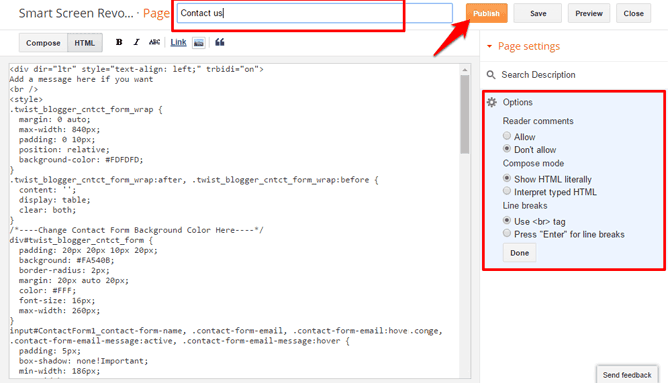
Task: Choose Press "Enter" for line breaks
Action: (x=507, y=233)
